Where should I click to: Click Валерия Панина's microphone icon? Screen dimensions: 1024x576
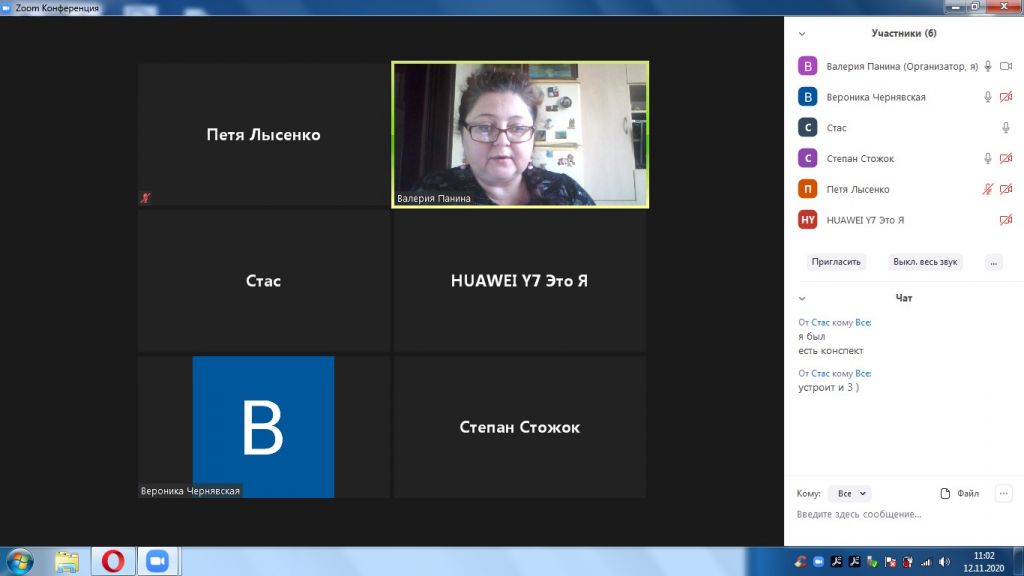988,66
